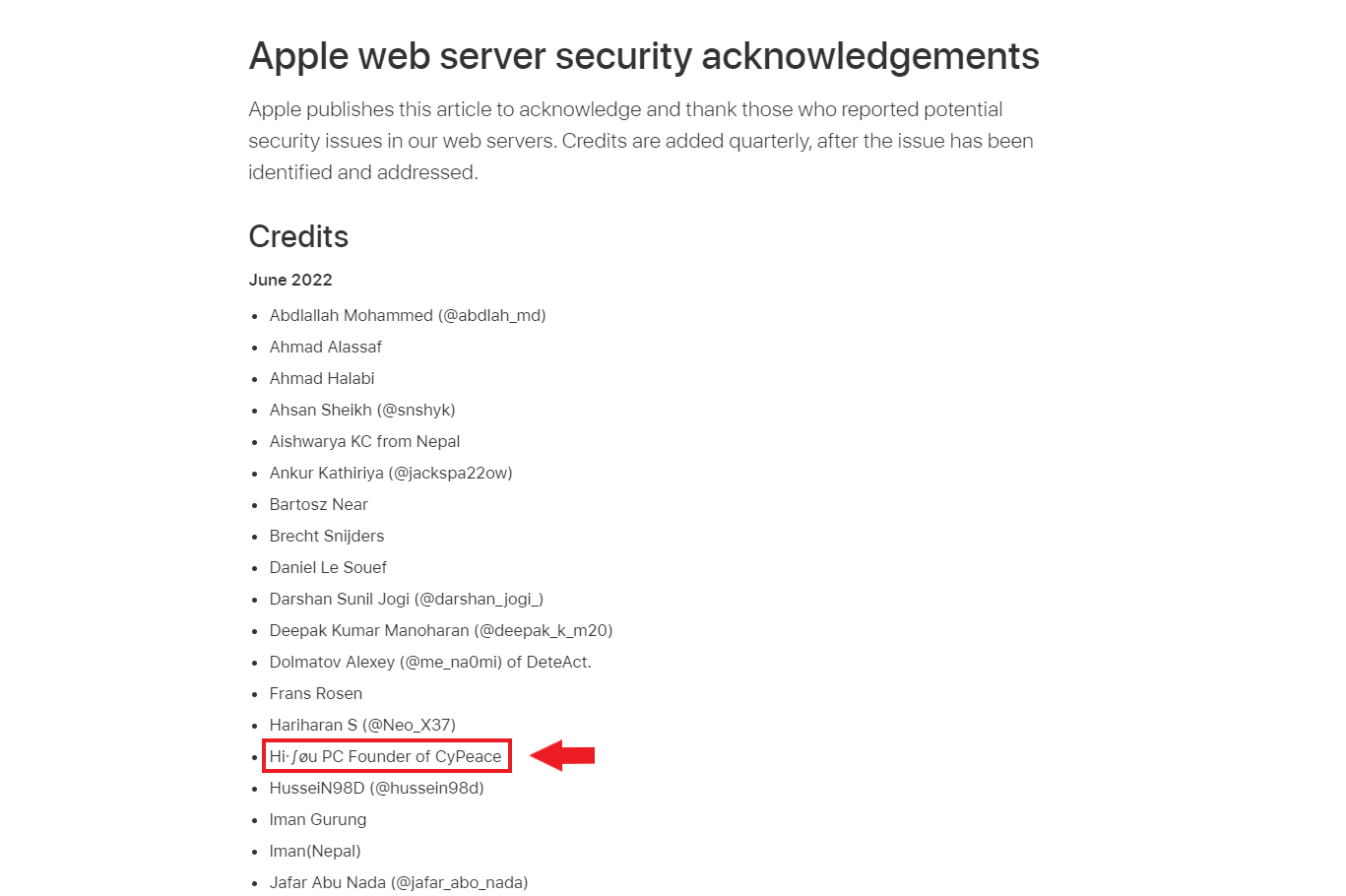Viewport: 1346px width, 896px height.
Task: Select the June 2022 date label
Action: click(290, 280)
